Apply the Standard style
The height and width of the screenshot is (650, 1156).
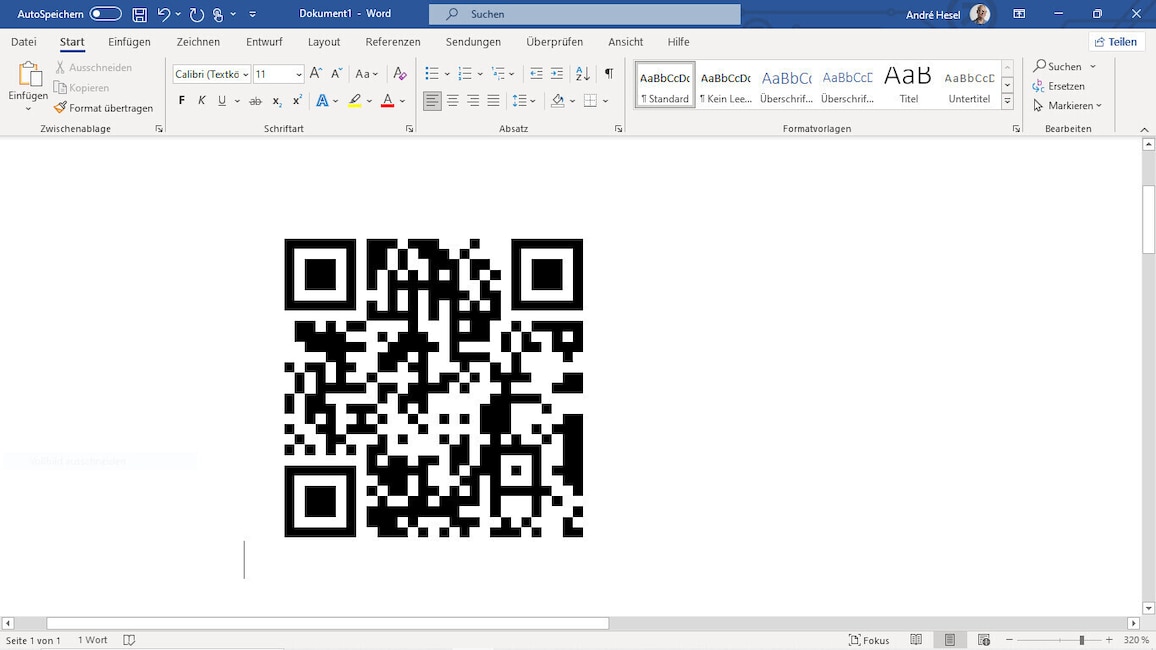(x=665, y=85)
